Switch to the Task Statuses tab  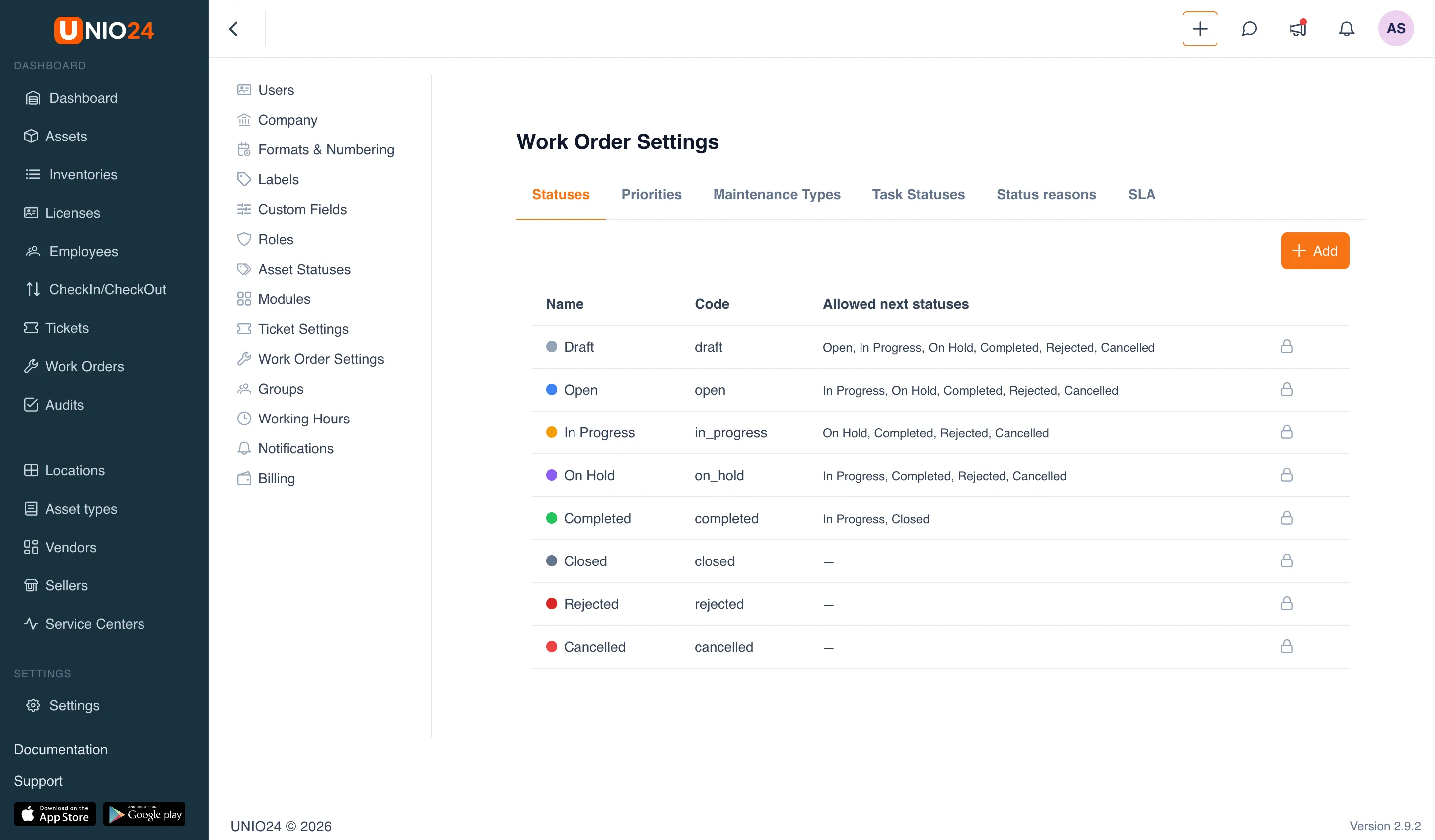918,195
